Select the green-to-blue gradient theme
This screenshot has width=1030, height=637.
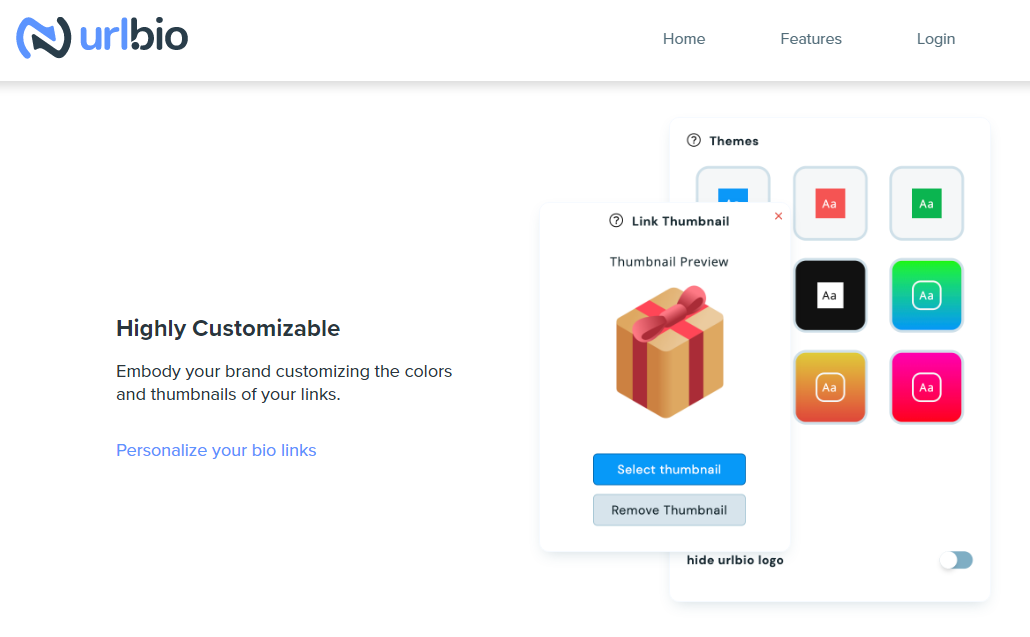click(x=927, y=295)
